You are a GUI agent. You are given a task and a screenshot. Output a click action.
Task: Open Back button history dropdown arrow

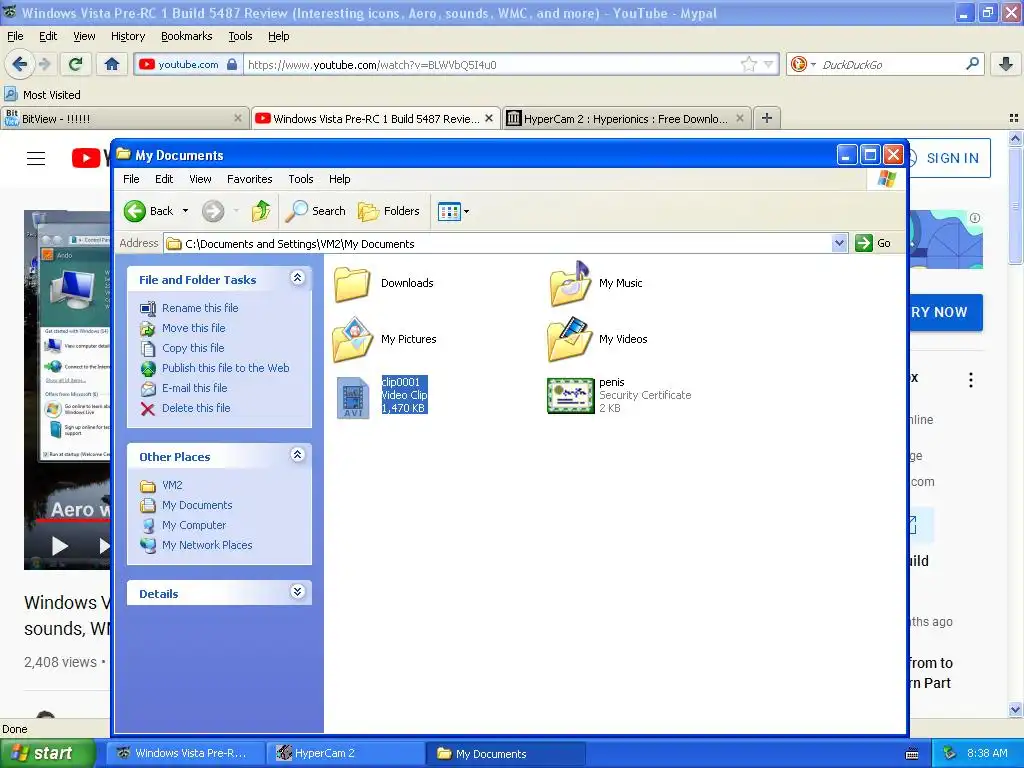[185, 211]
